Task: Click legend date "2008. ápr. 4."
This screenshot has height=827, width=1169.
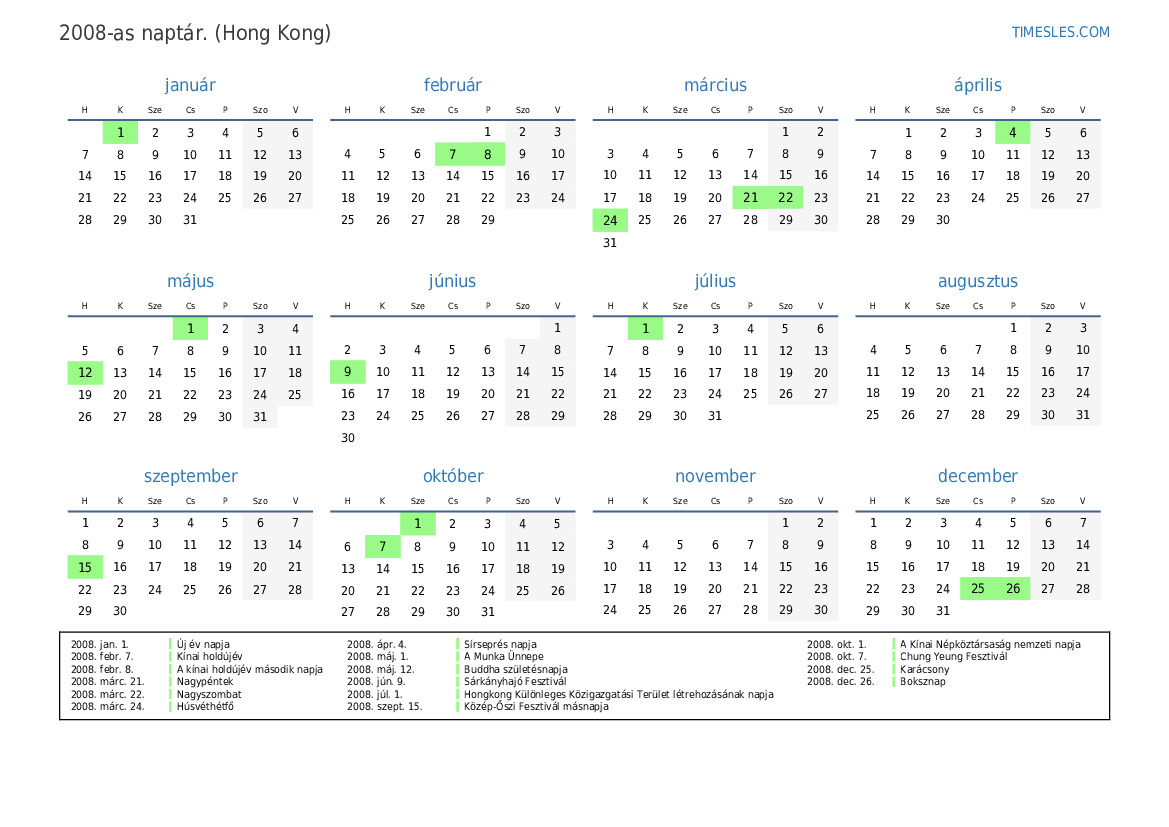Action: [x=376, y=644]
